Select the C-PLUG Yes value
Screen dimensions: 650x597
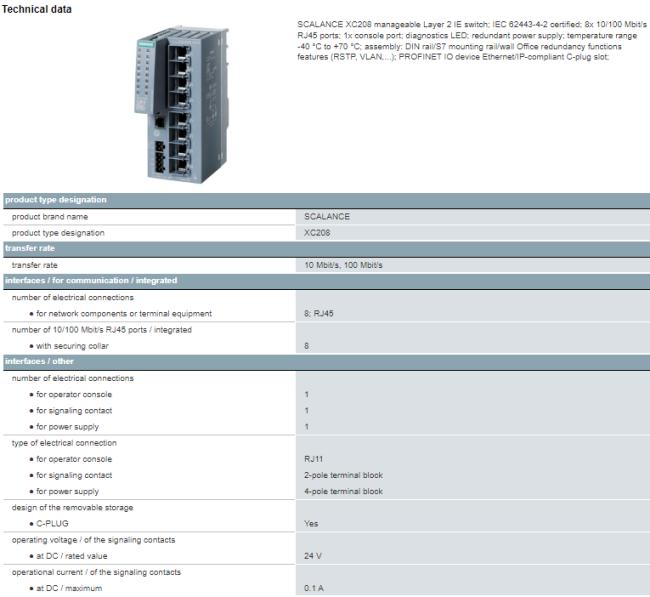pyautogui.click(x=312, y=523)
